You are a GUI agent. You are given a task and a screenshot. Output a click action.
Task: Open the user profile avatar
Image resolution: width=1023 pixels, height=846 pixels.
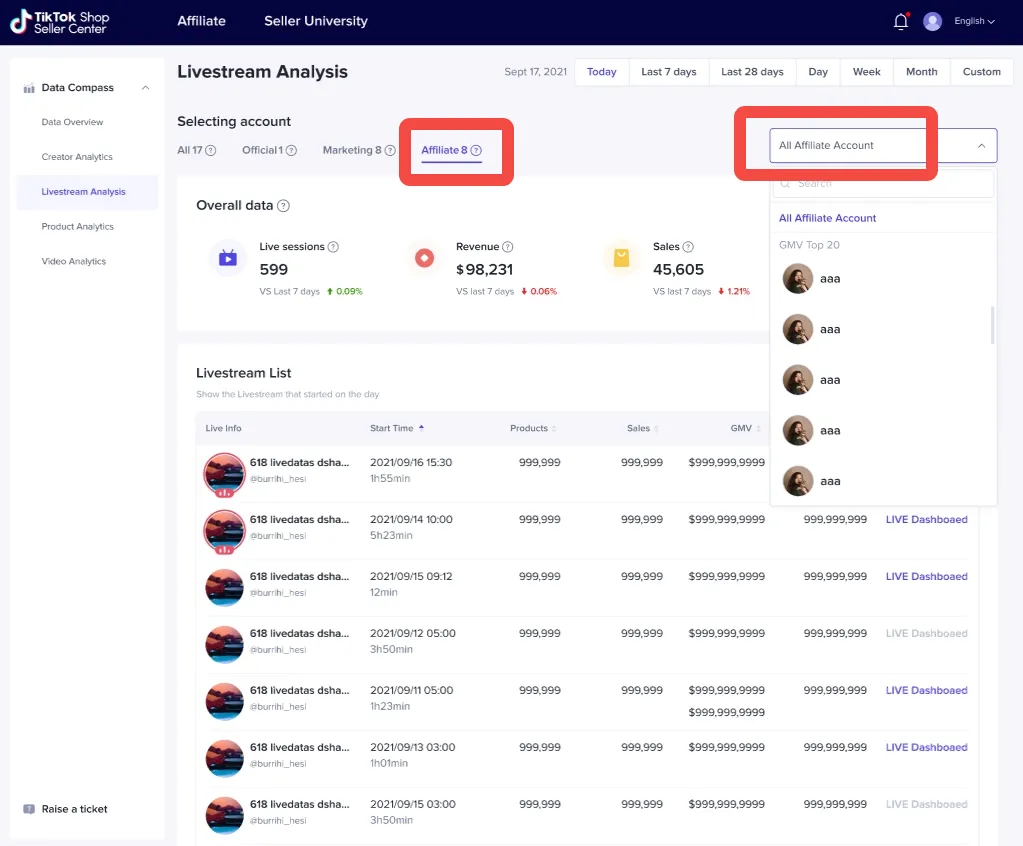pos(932,22)
